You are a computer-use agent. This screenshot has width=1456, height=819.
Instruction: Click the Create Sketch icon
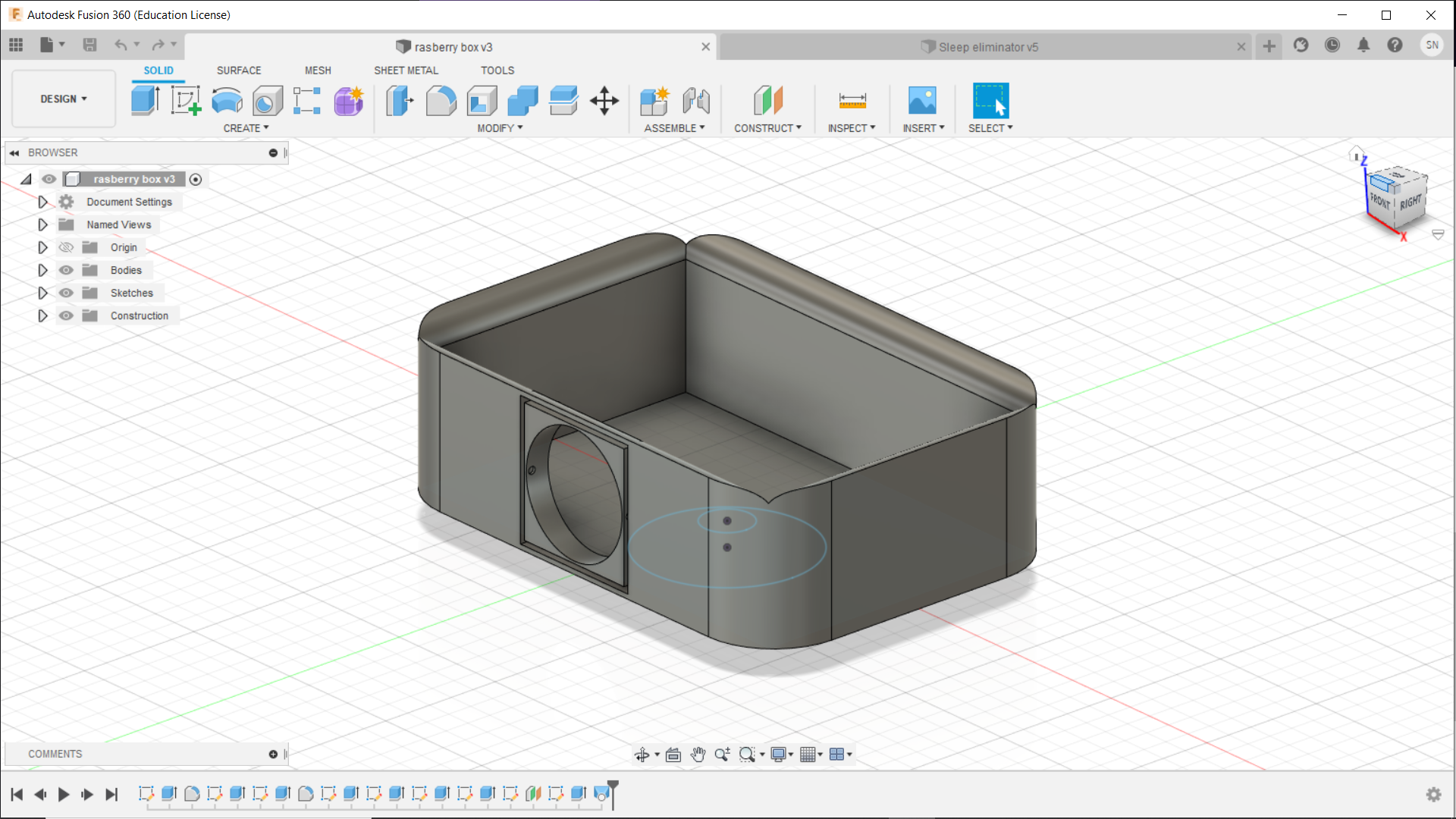tap(186, 100)
